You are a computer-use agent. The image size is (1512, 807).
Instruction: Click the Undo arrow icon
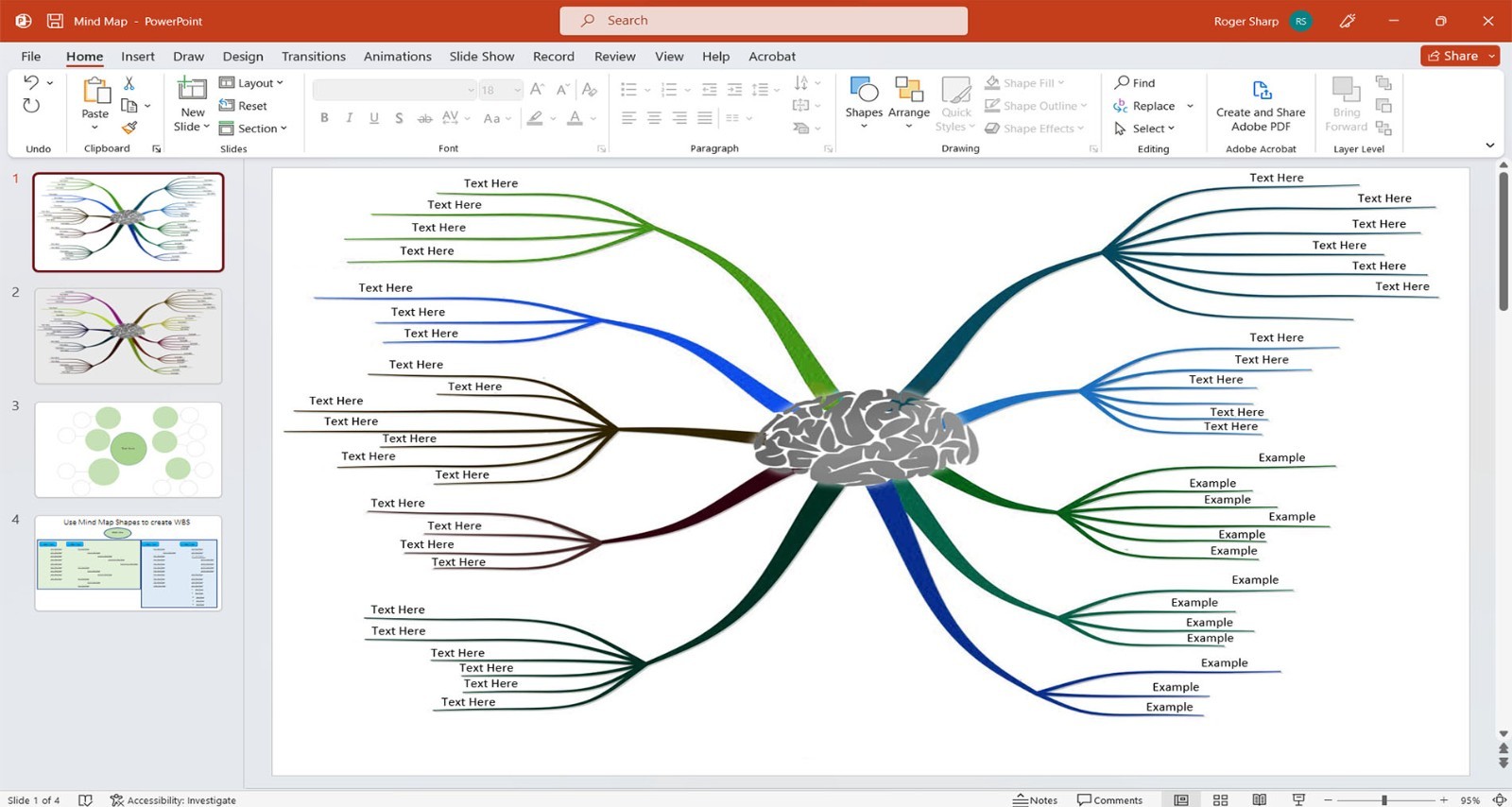click(x=31, y=83)
